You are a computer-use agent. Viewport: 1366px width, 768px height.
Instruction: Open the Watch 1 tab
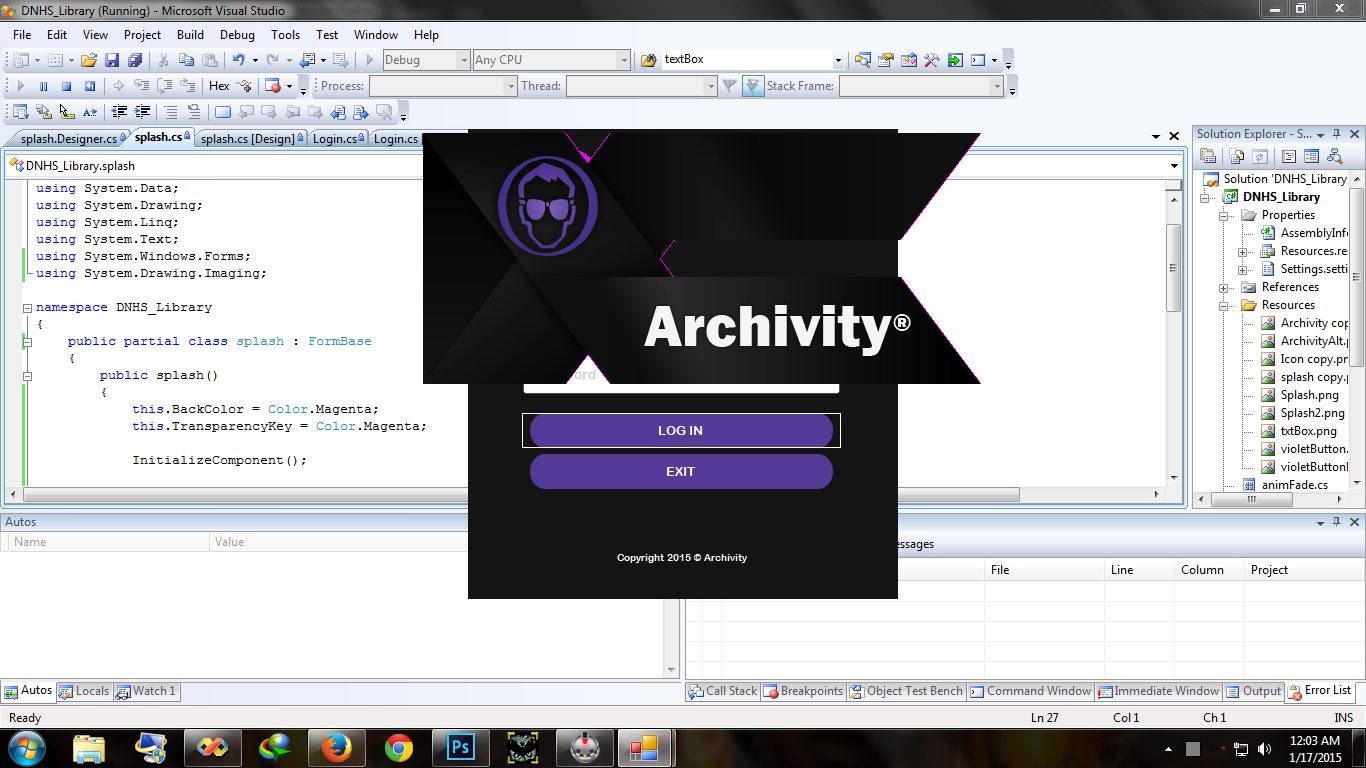[x=146, y=691]
